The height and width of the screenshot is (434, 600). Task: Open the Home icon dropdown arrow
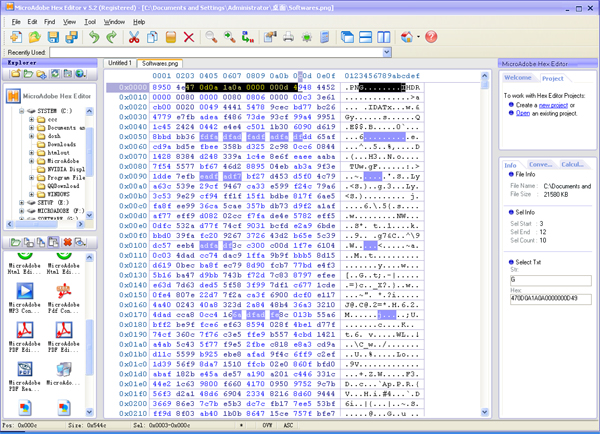coord(418,37)
